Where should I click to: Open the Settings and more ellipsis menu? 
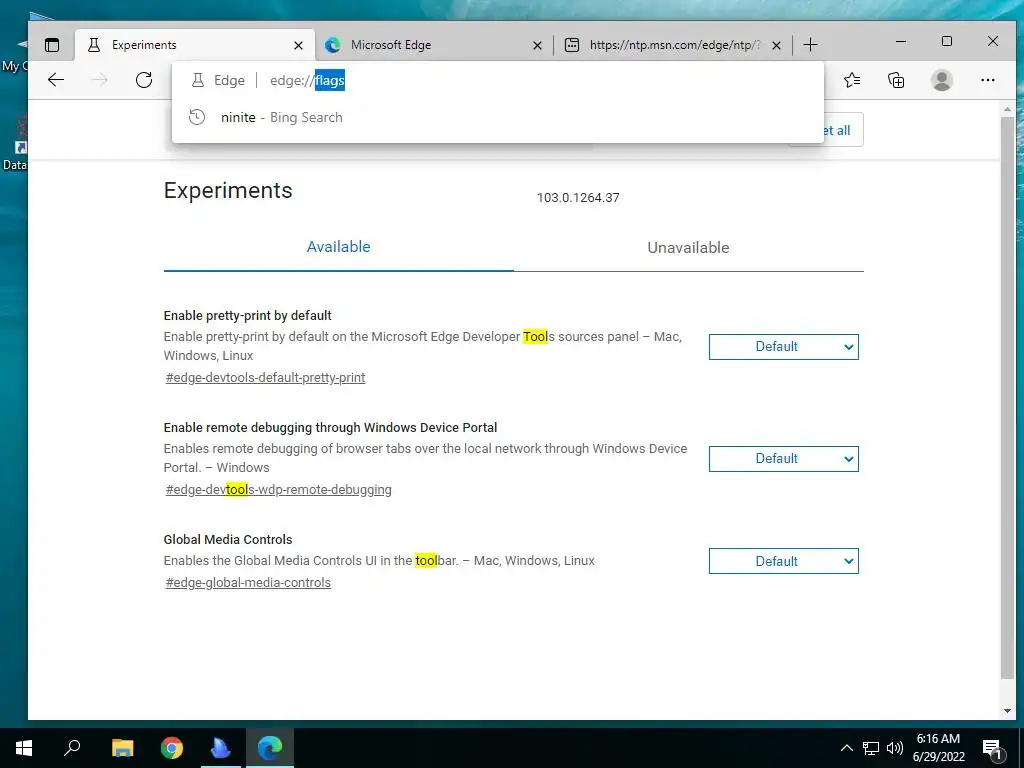coord(987,80)
